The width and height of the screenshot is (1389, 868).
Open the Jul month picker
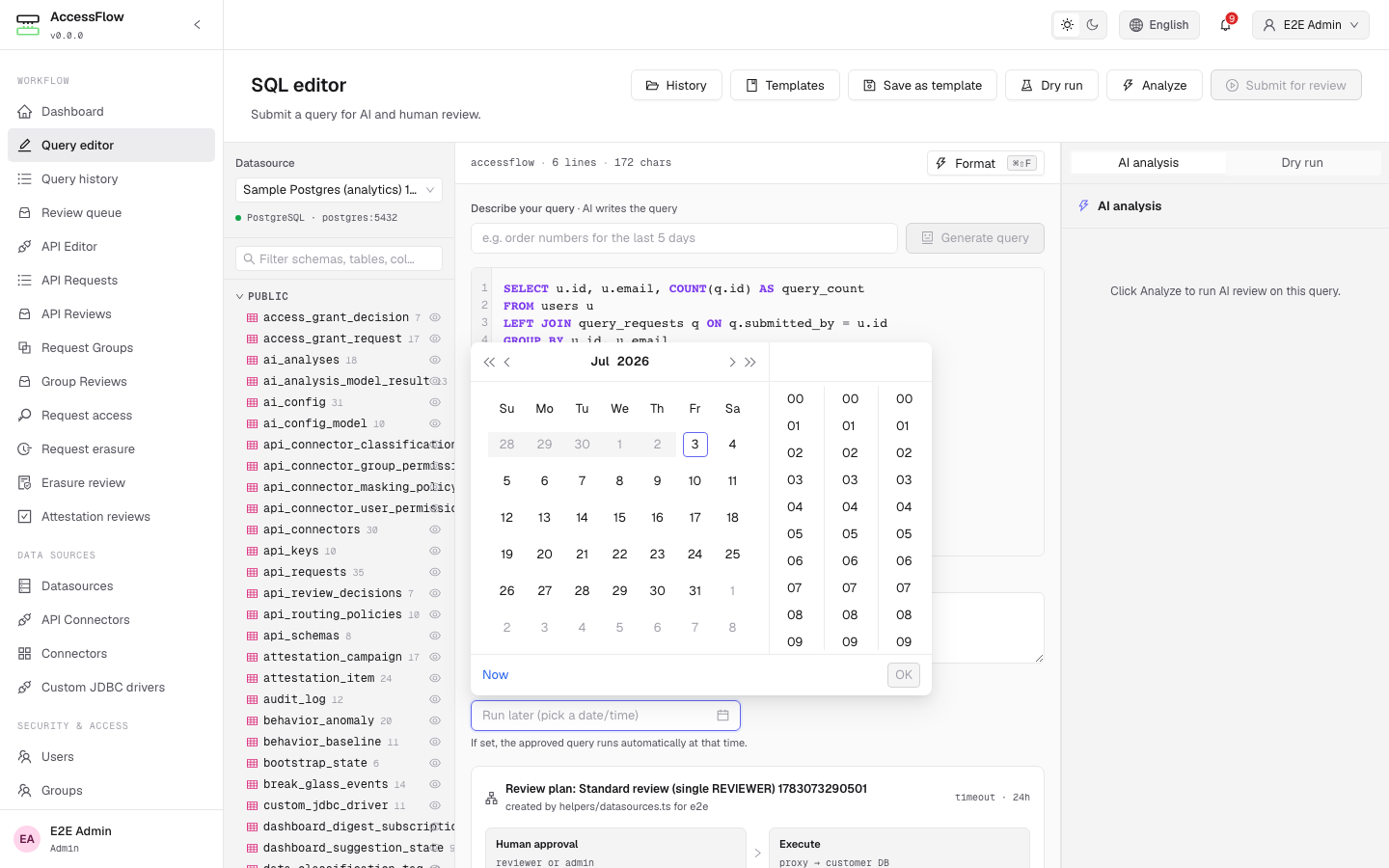(600, 361)
